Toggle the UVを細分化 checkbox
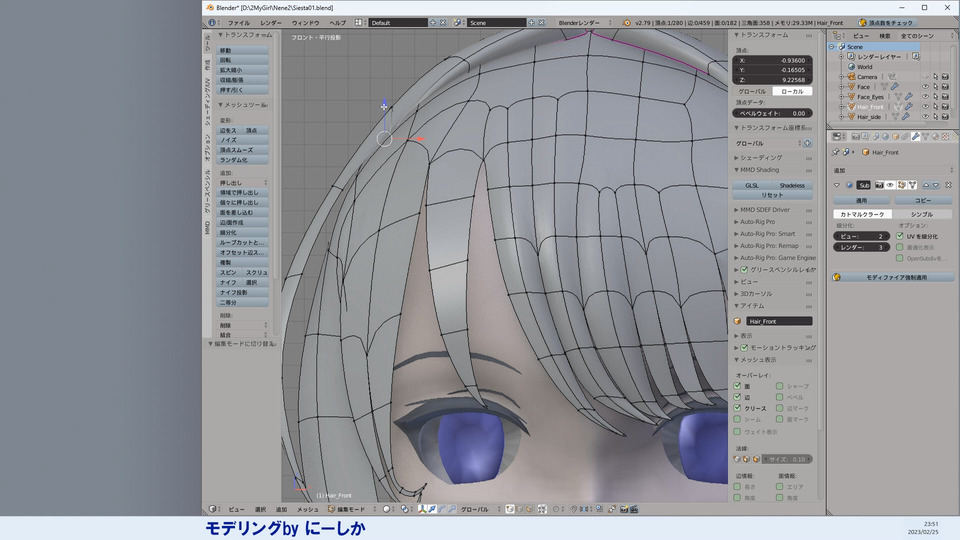The width and height of the screenshot is (960, 540). tap(900, 236)
